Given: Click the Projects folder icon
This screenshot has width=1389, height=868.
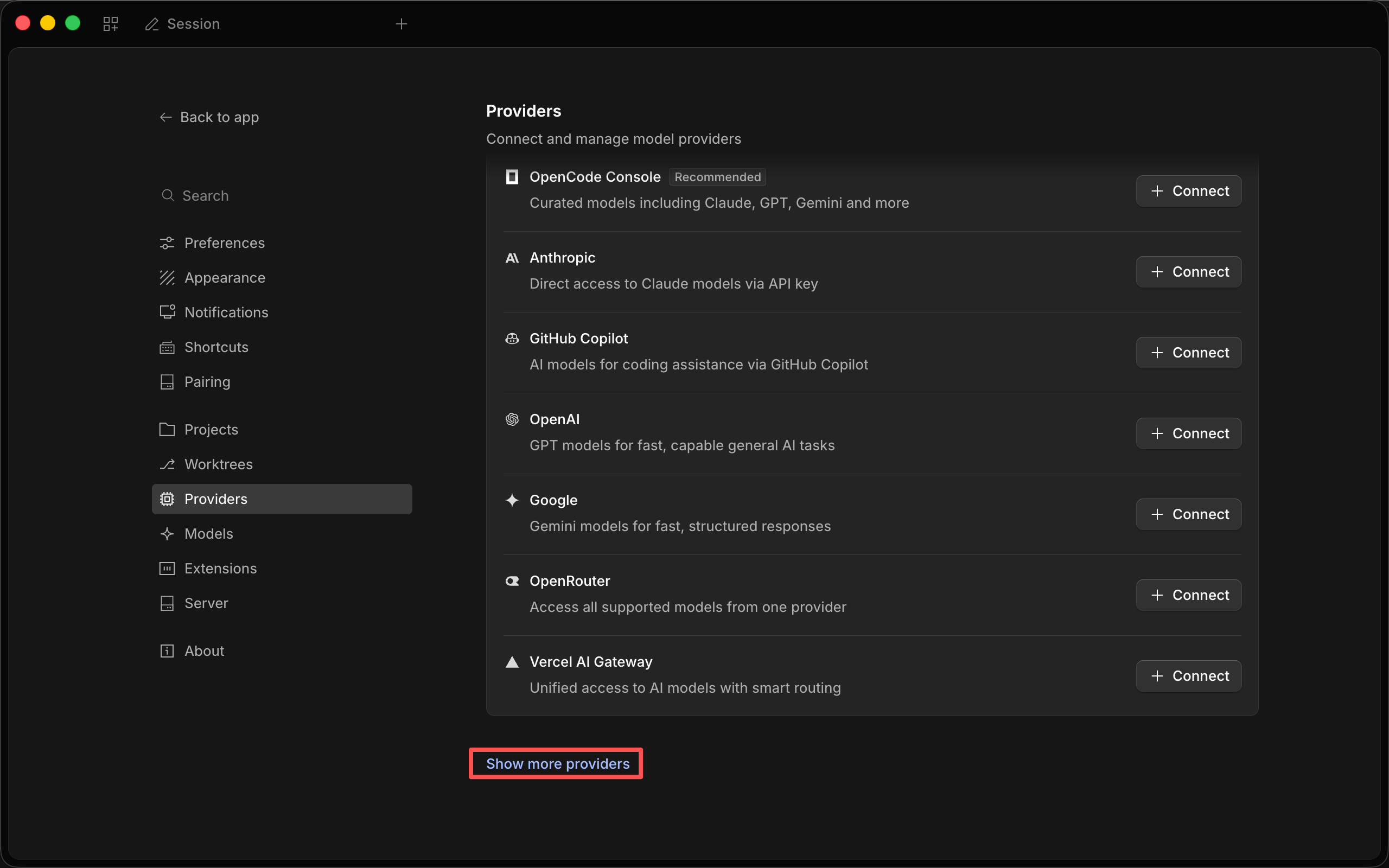Looking at the screenshot, I should click(167, 430).
